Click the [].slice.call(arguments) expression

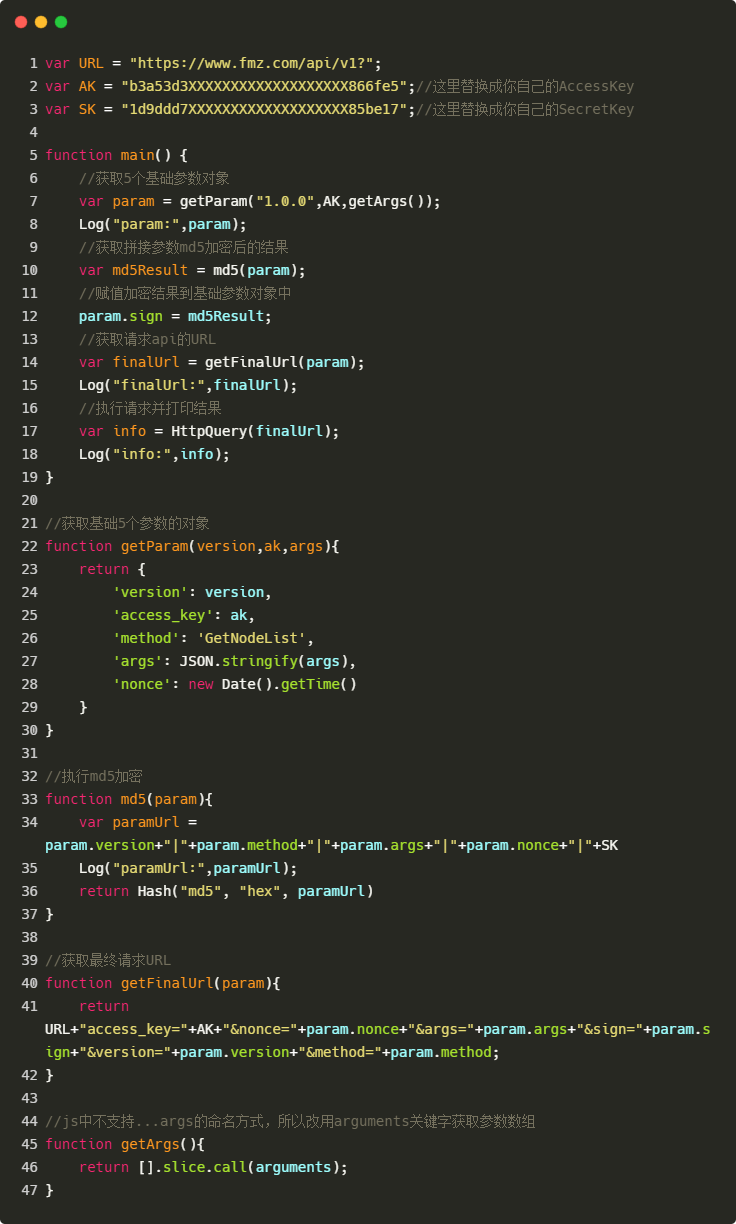pyautogui.click(x=239, y=1167)
